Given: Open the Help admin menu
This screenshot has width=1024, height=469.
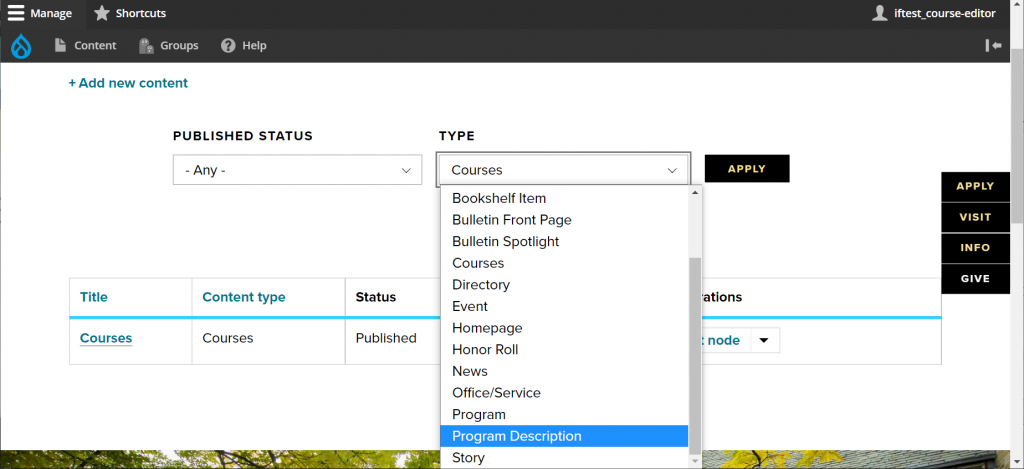Looking at the screenshot, I should [244, 46].
